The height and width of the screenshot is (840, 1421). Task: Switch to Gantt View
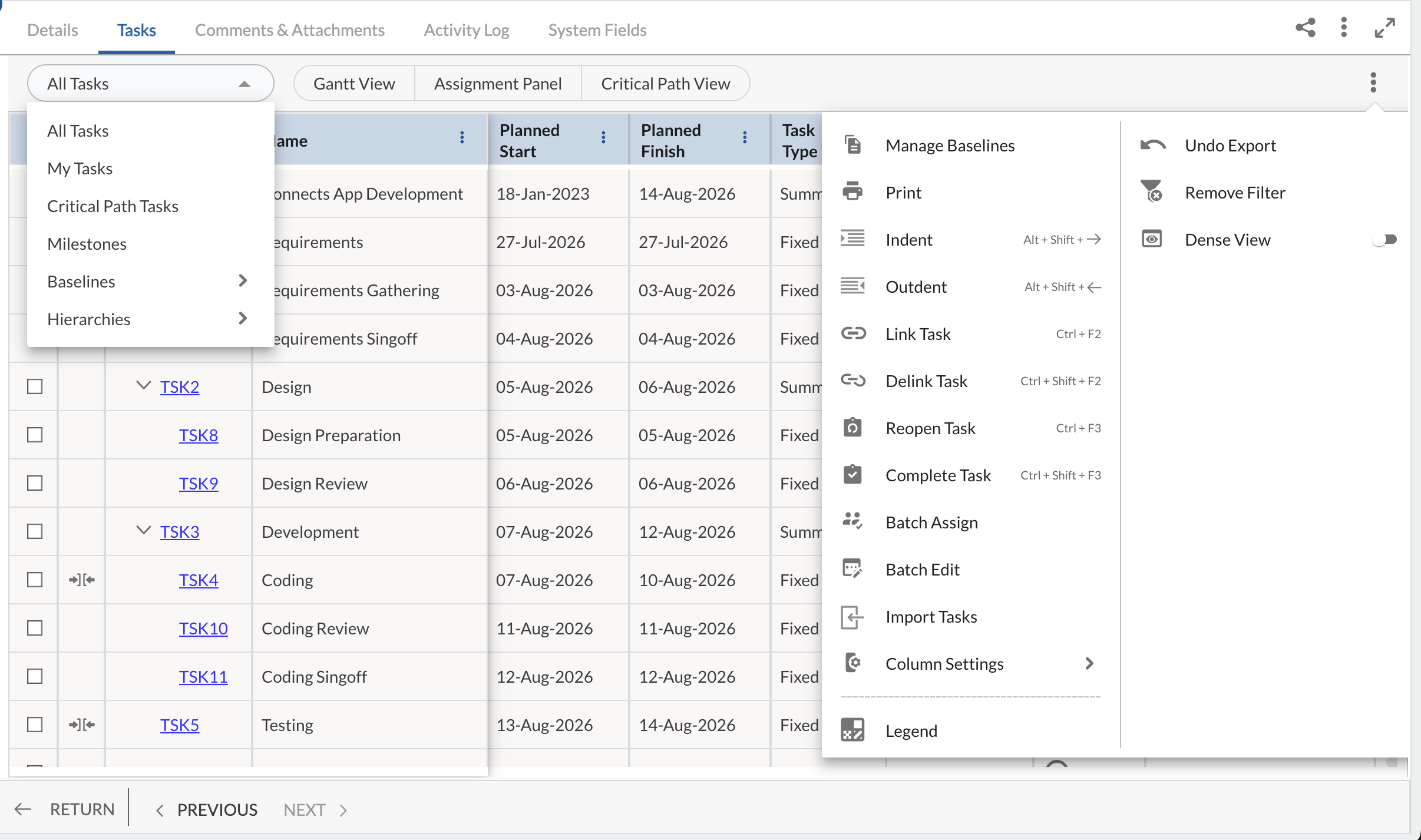pyautogui.click(x=354, y=83)
